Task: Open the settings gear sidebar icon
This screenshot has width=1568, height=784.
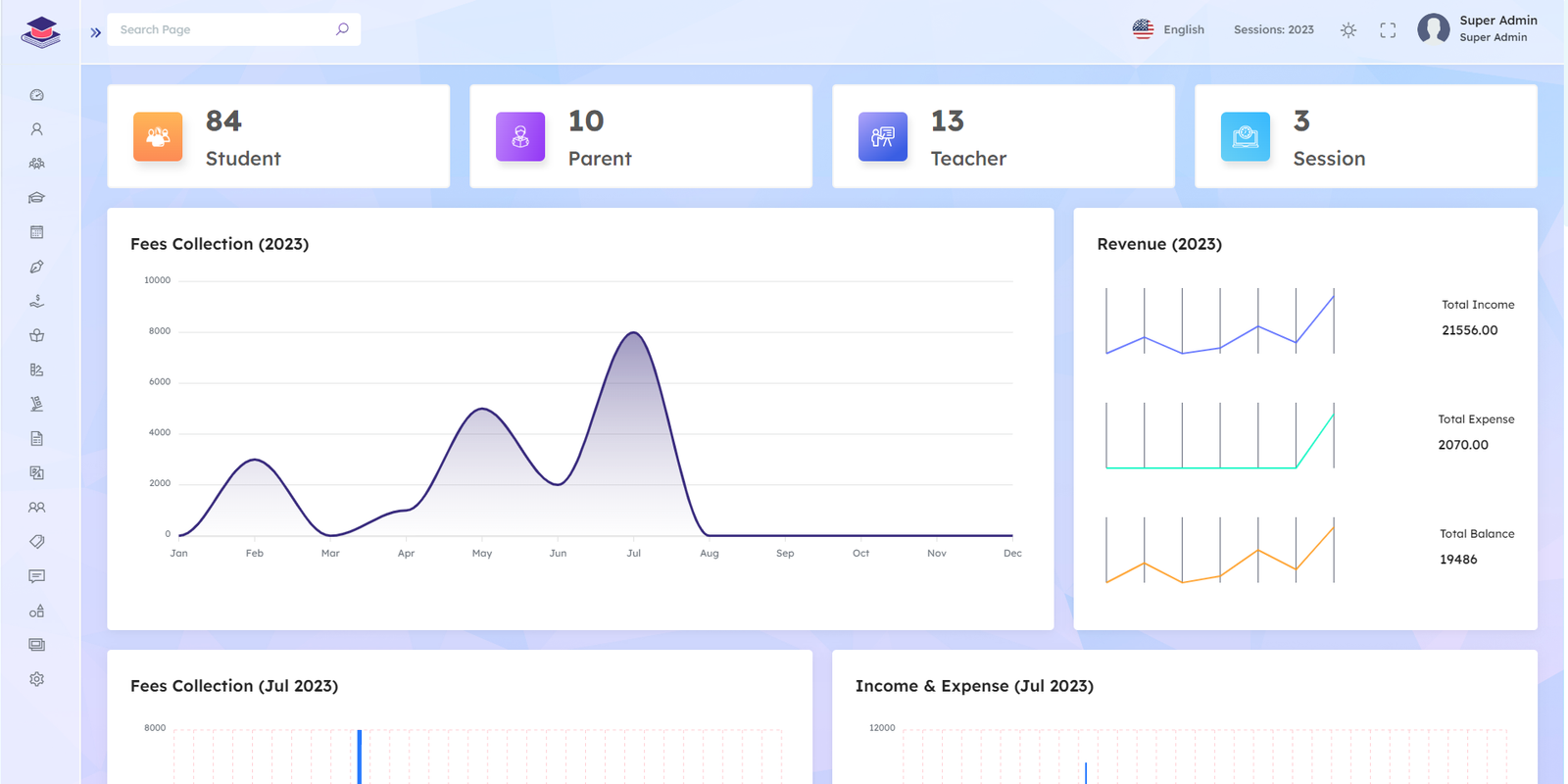Action: 37,679
